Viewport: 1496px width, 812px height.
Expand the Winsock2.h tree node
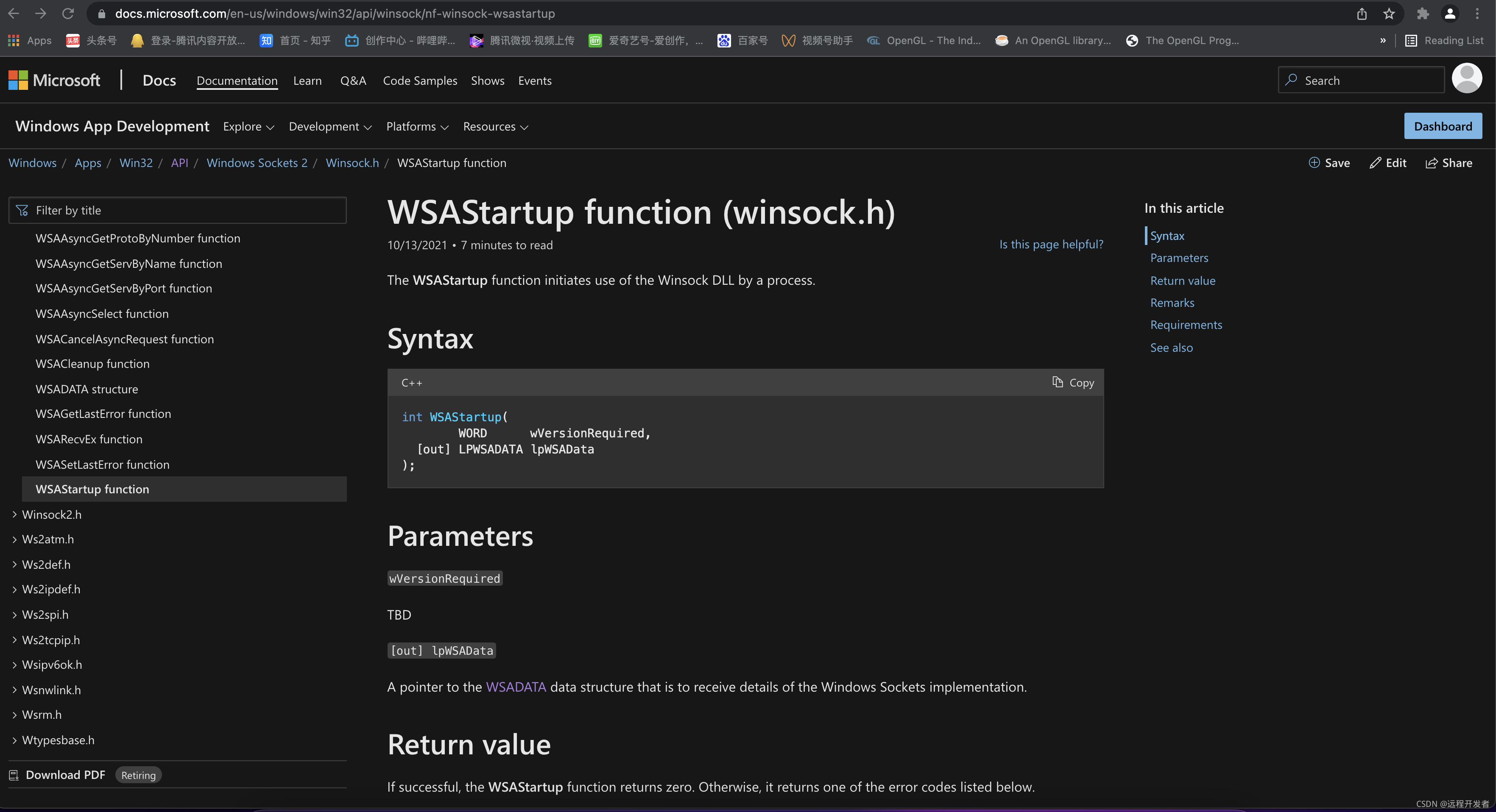(14, 514)
